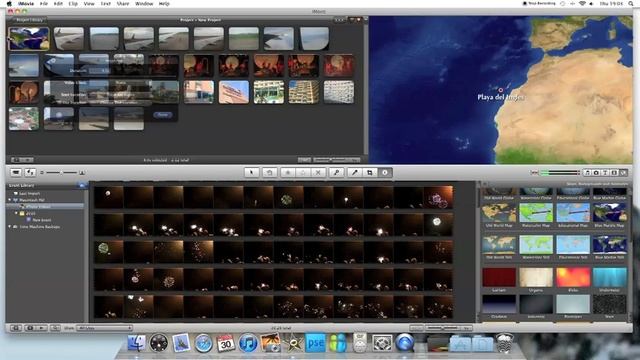Select the Organic beige background
640x360 pixels.
pos(536,277)
